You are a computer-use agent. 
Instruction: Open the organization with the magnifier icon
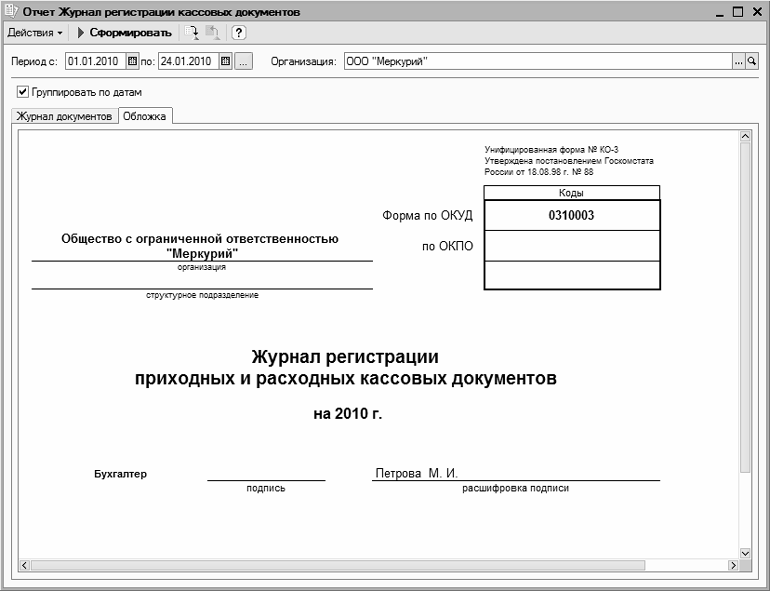click(752, 61)
